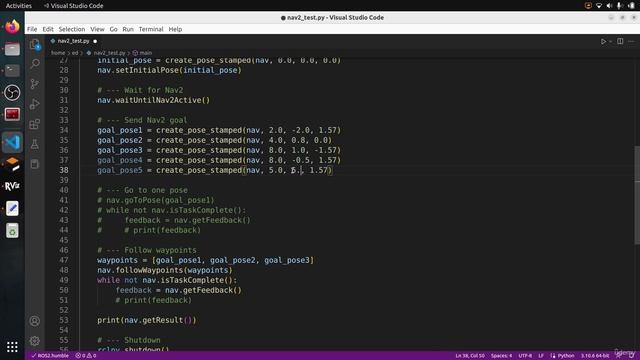Viewport: 640px width, 360px height.
Task: Open OBS Studio from the dock
Action: tap(12, 93)
